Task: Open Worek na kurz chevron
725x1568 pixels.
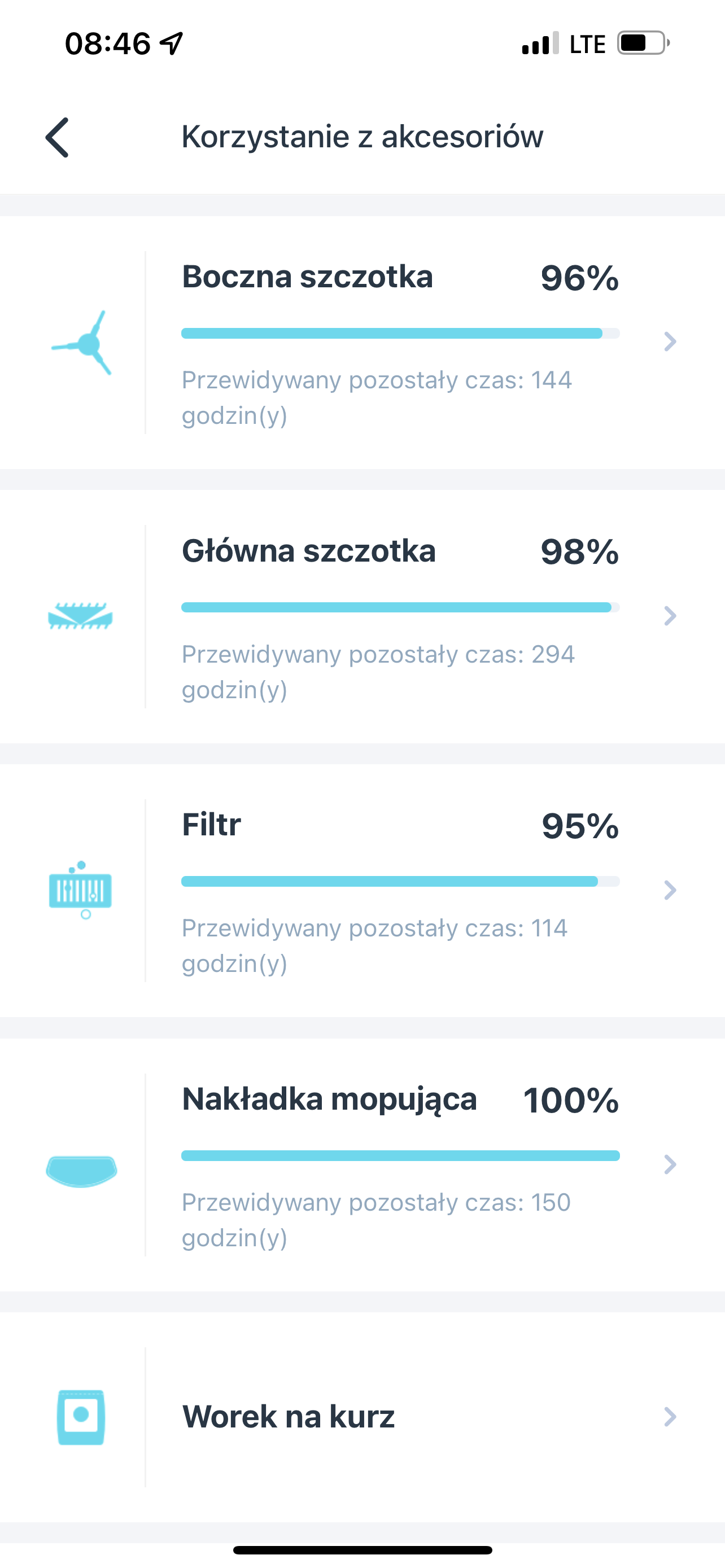Action: (670, 1417)
